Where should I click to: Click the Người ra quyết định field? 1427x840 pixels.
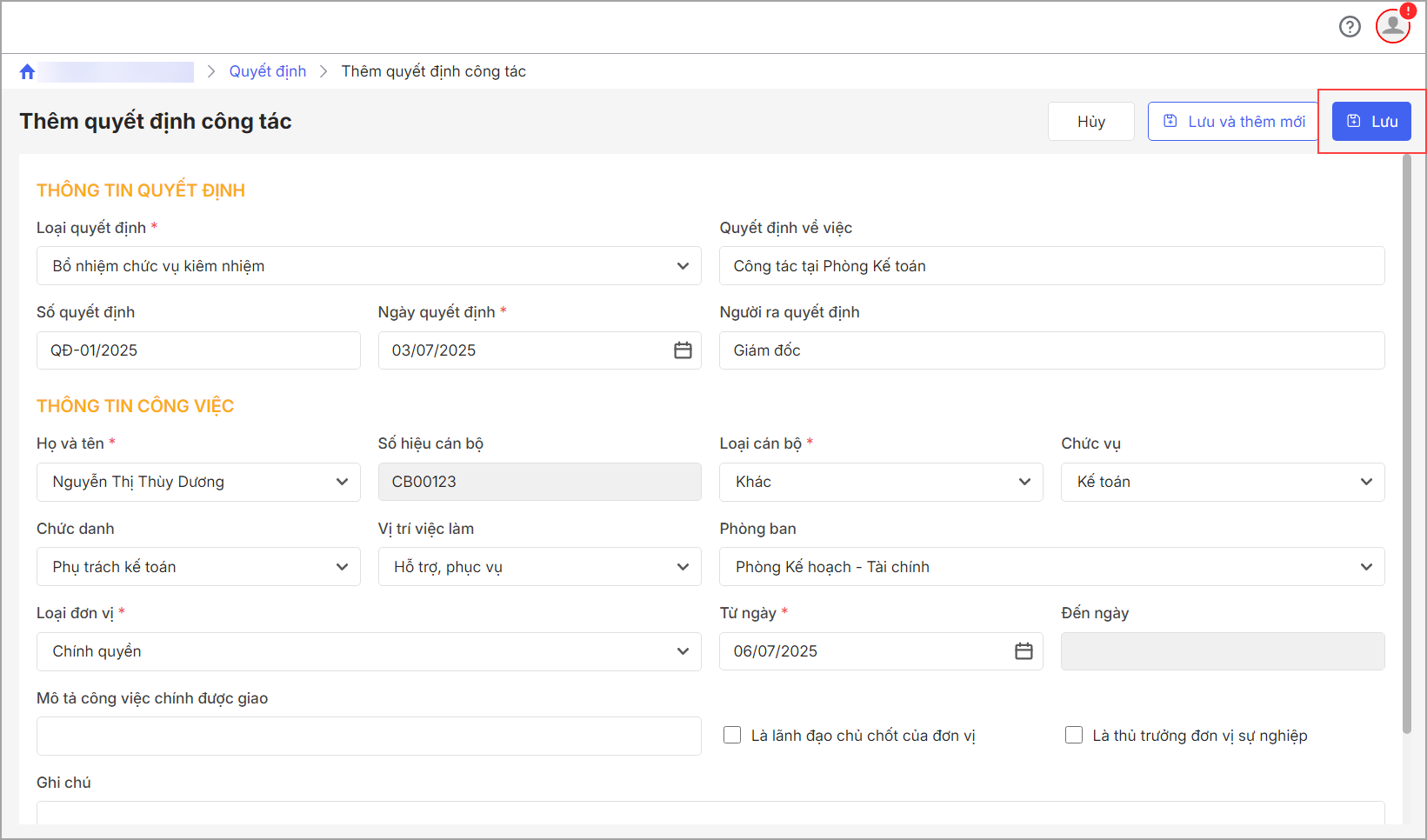click(1051, 350)
